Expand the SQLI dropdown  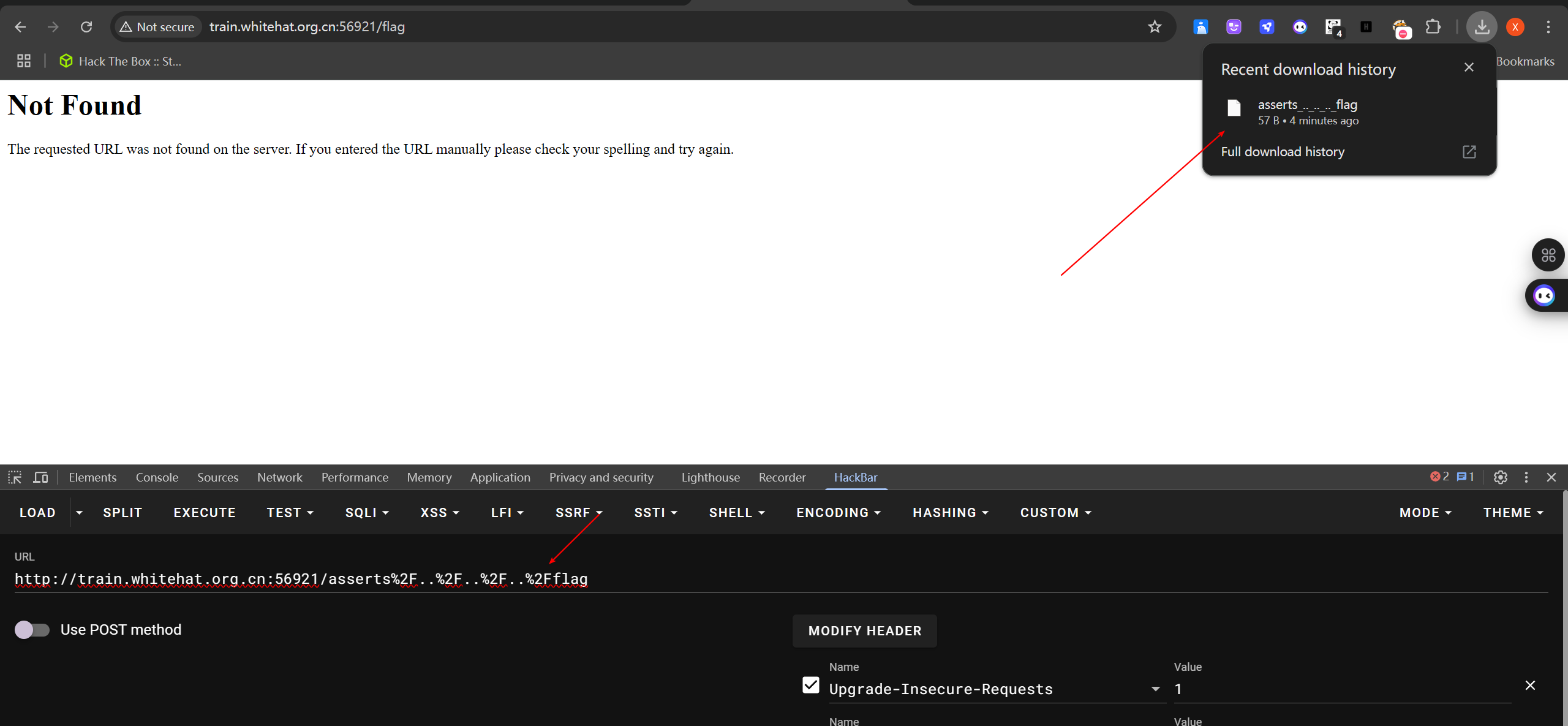367,513
